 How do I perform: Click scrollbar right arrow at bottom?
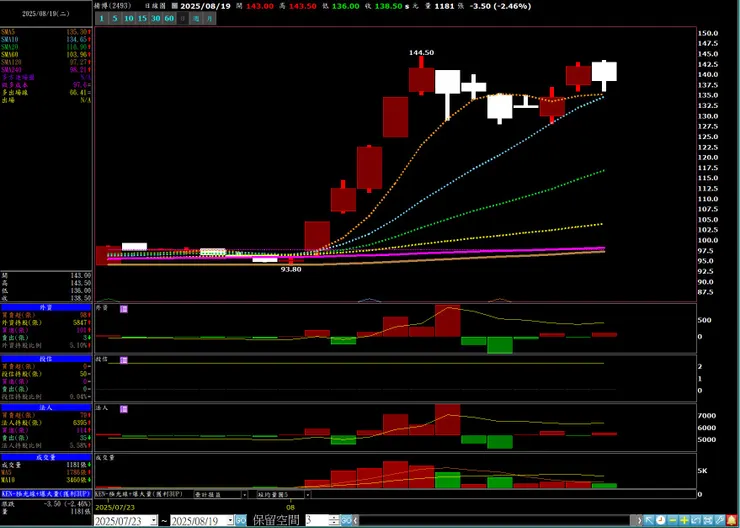coord(639,520)
